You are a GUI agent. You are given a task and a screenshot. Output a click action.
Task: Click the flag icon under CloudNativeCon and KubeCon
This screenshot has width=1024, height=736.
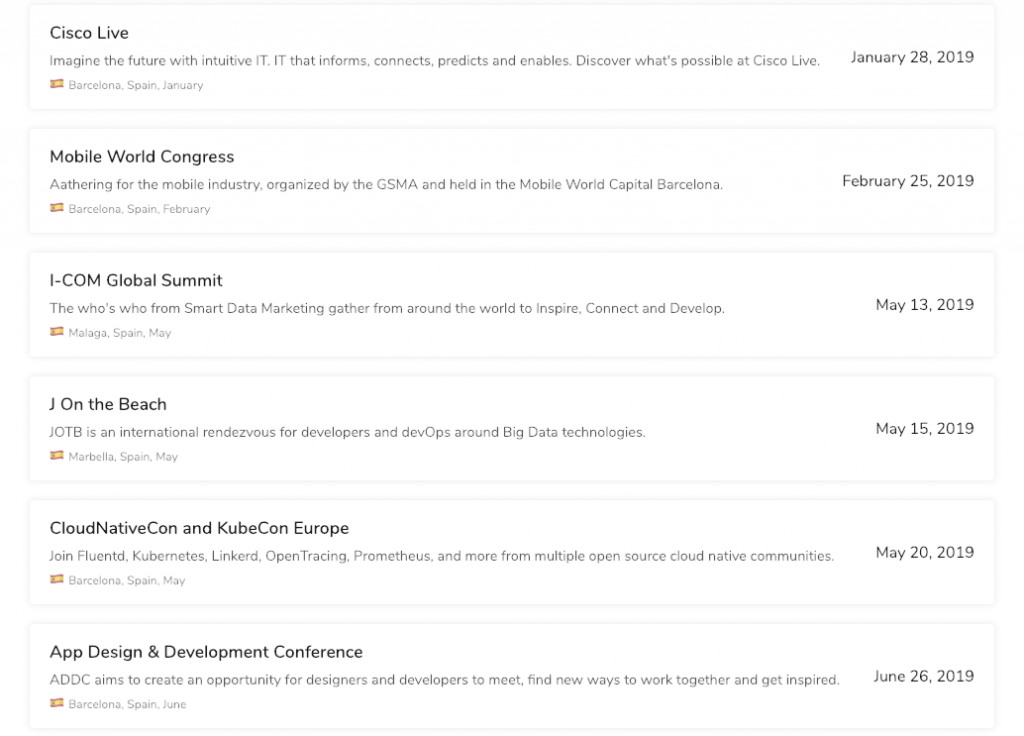click(57, 579)
